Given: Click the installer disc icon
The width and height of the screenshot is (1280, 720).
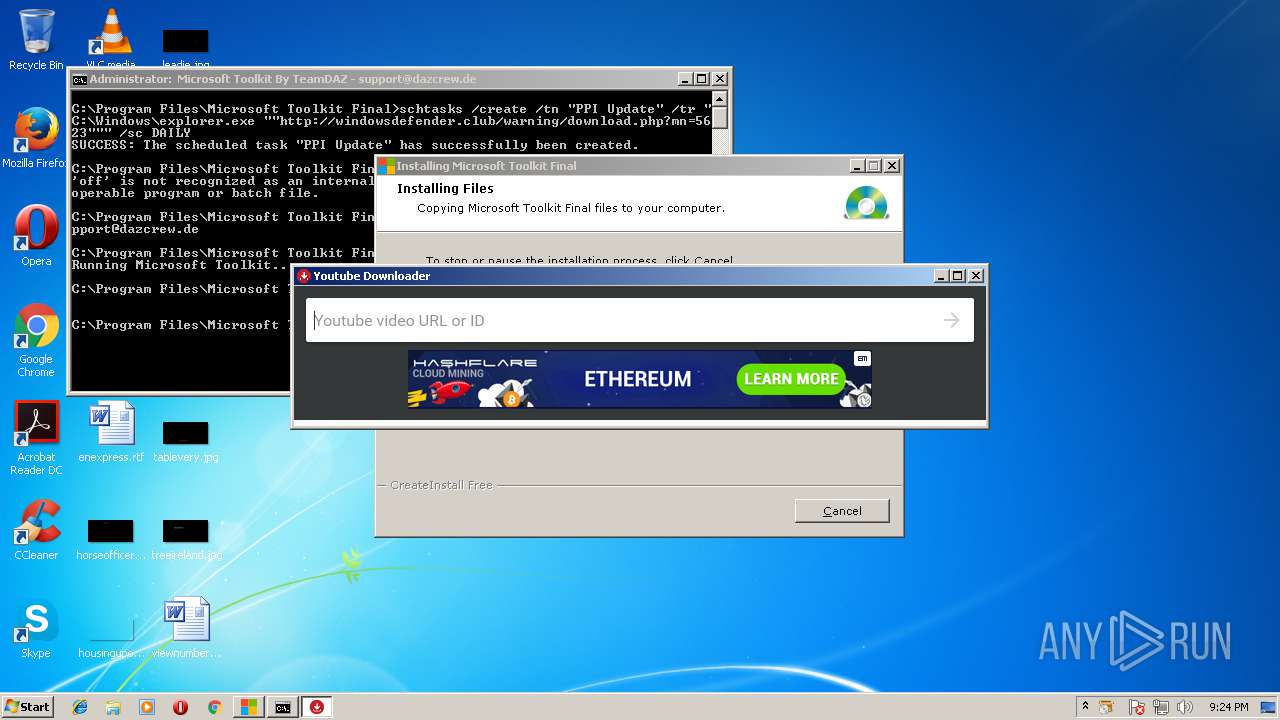Looking at the screenshot, I should point(865,203).
